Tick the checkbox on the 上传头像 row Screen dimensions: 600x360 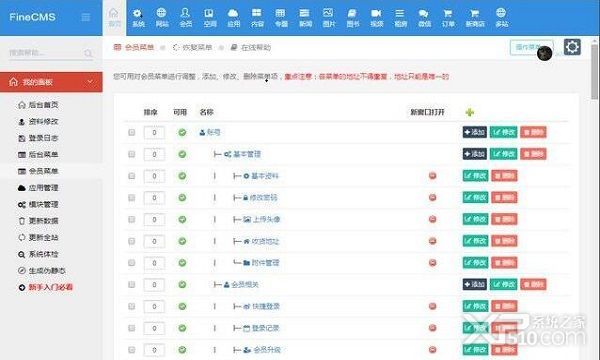click(x=132, y=219)
